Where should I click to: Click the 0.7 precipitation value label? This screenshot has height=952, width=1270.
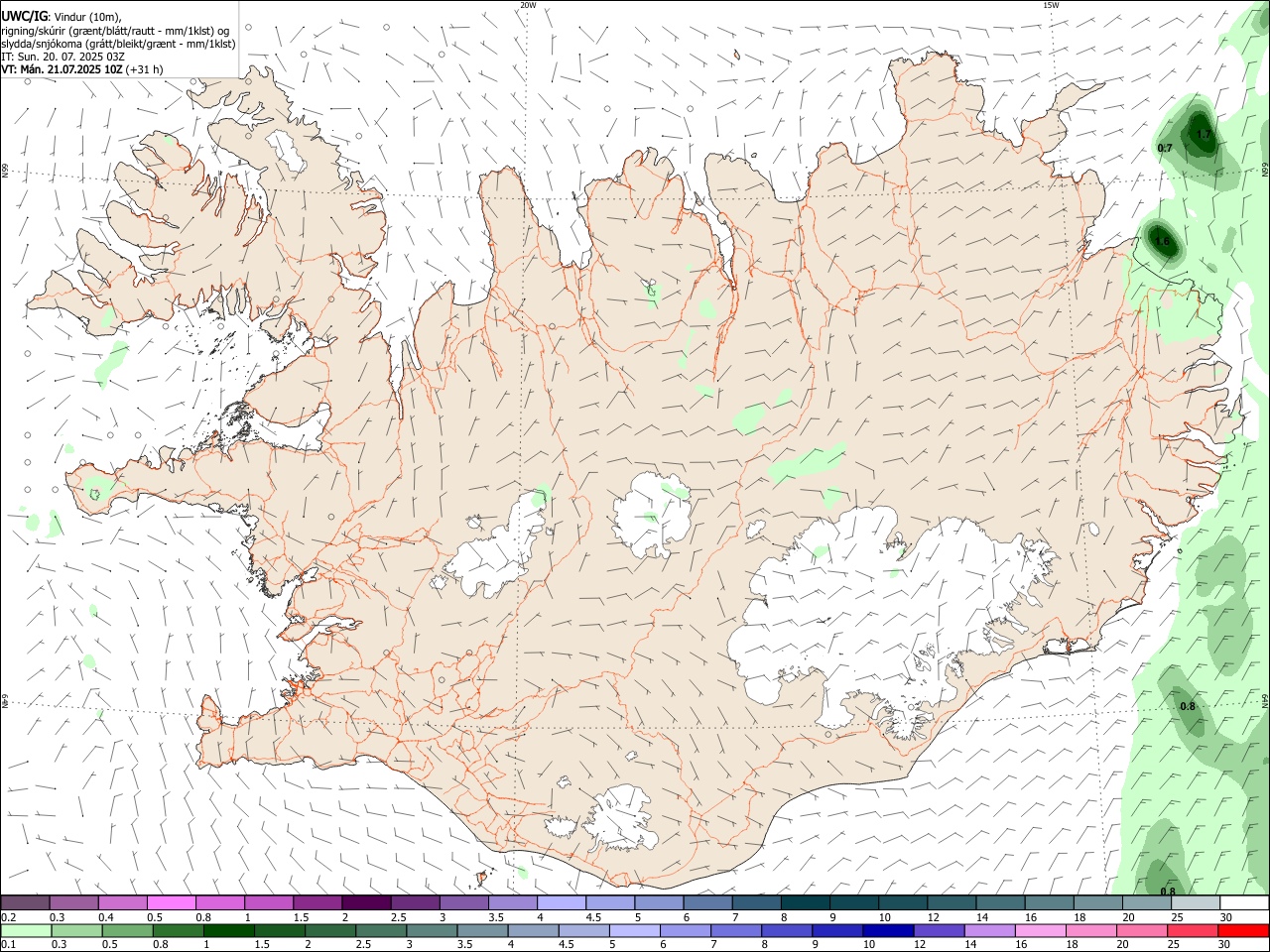1165,148
